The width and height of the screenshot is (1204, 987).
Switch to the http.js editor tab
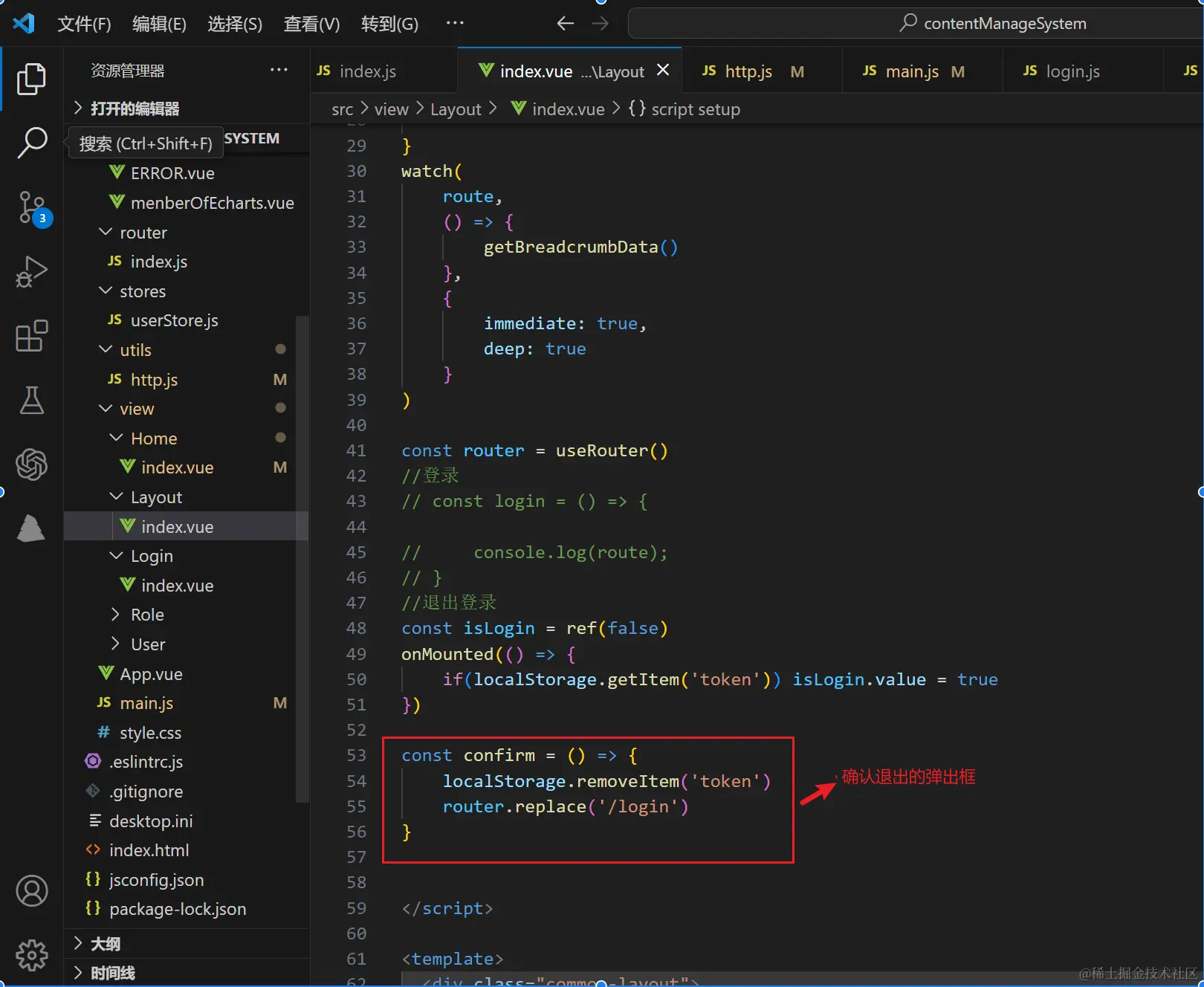pyautogui.click(x=748, y=71)
